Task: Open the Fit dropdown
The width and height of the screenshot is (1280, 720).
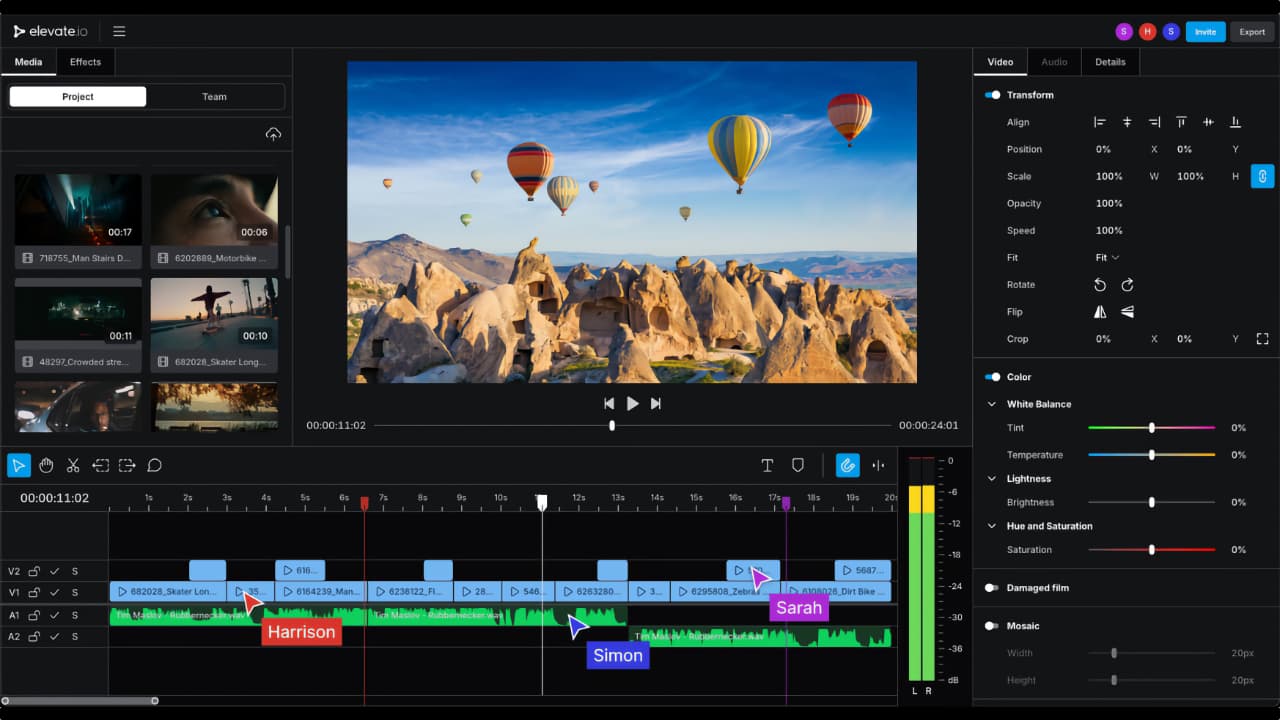Action: click(x=1107, y=258)
